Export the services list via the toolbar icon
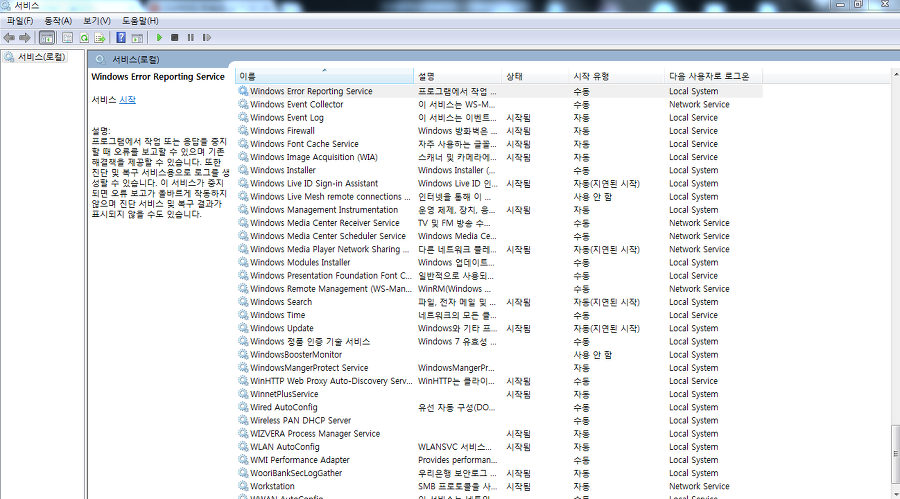Viewport: 900px width, 499px height. coord(100,38)
